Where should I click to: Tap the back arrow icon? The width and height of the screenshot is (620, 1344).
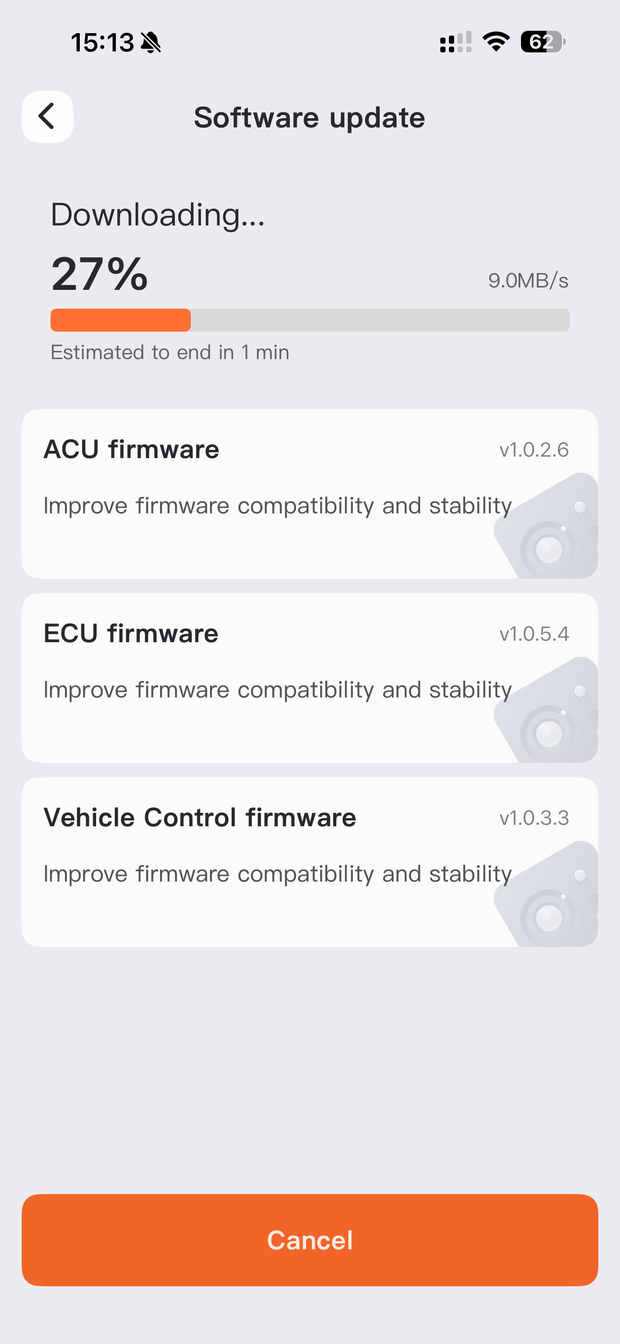47,117
